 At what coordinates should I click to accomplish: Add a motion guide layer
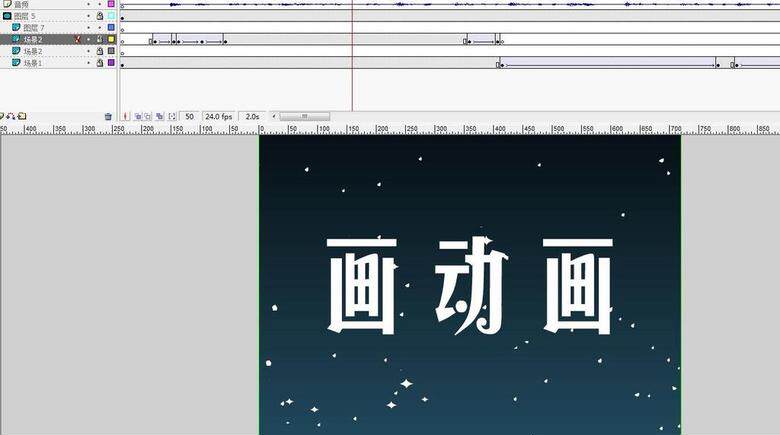11,116
